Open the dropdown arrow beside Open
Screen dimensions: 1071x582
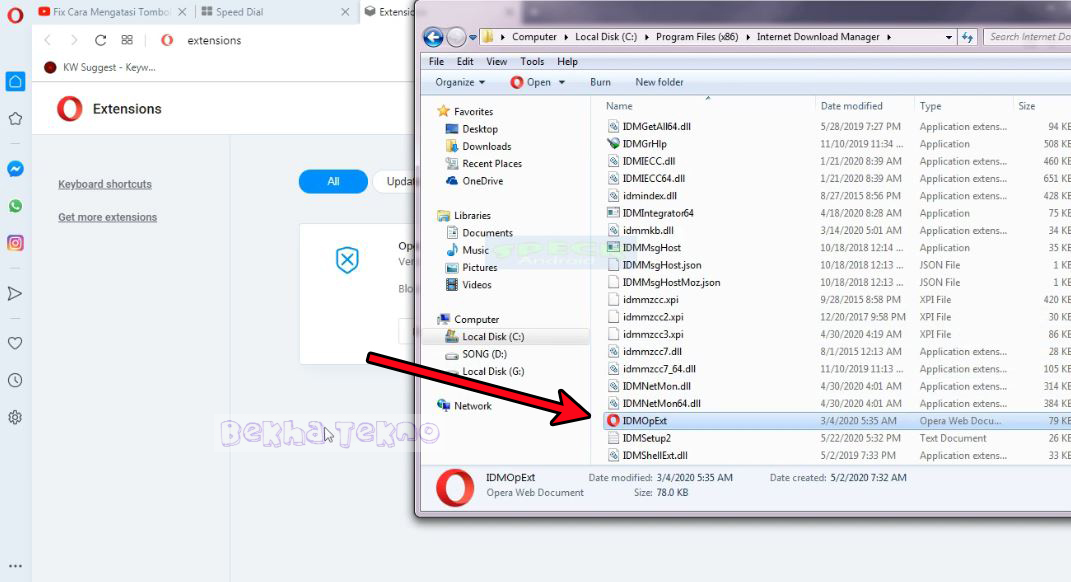click(x=562, y=82)
